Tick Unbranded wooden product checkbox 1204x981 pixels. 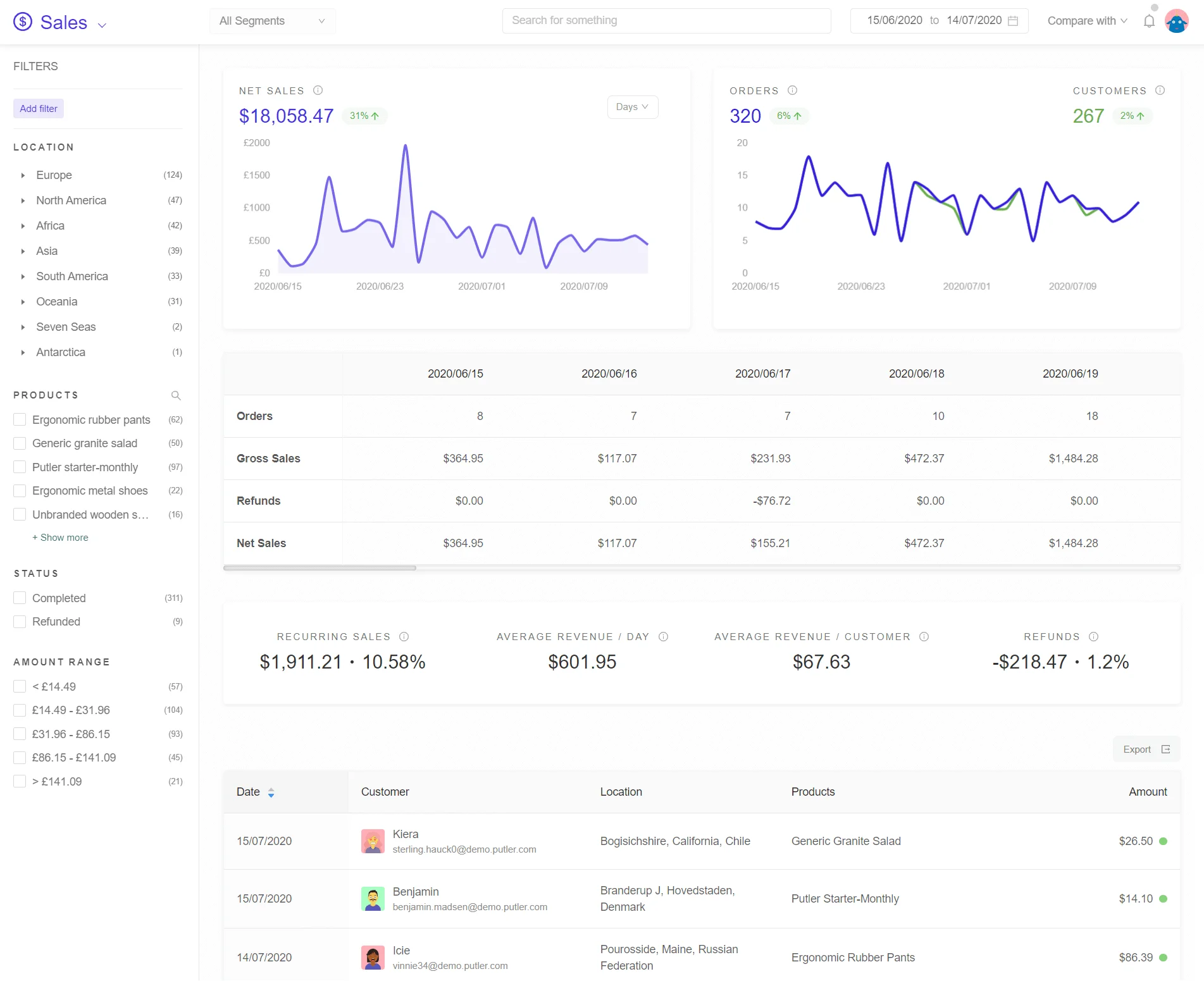(x=20, y=515)
